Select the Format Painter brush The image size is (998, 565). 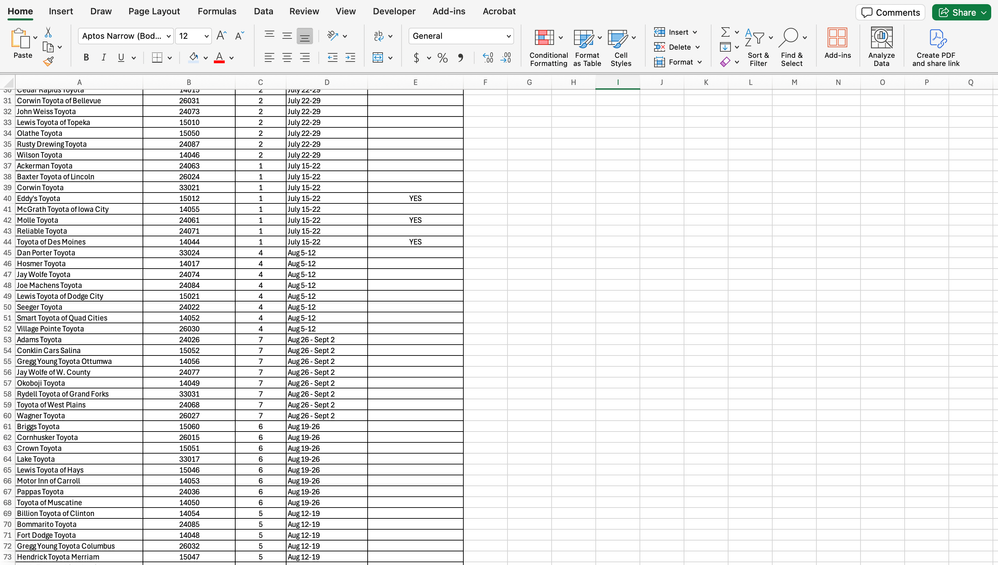pos(48,62)
